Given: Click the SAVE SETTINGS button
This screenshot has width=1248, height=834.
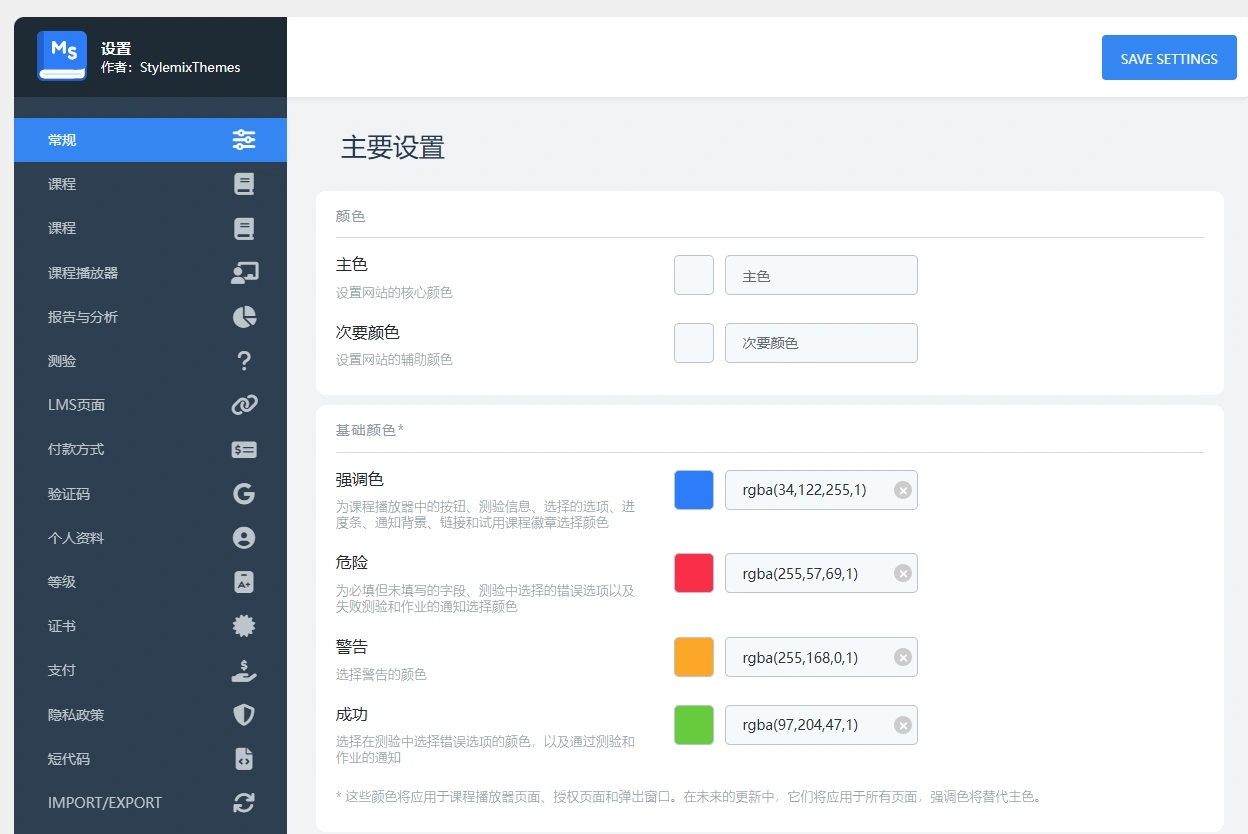Looking at the screenshot, I should [x=1168, y=57].
